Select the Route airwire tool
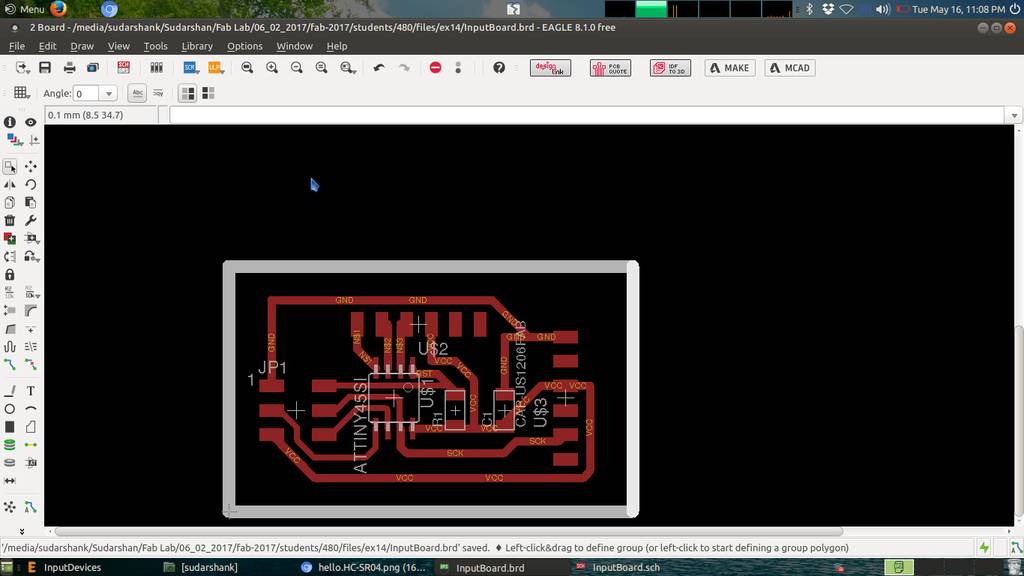The image size is (1024, 576). click(10, 364)
